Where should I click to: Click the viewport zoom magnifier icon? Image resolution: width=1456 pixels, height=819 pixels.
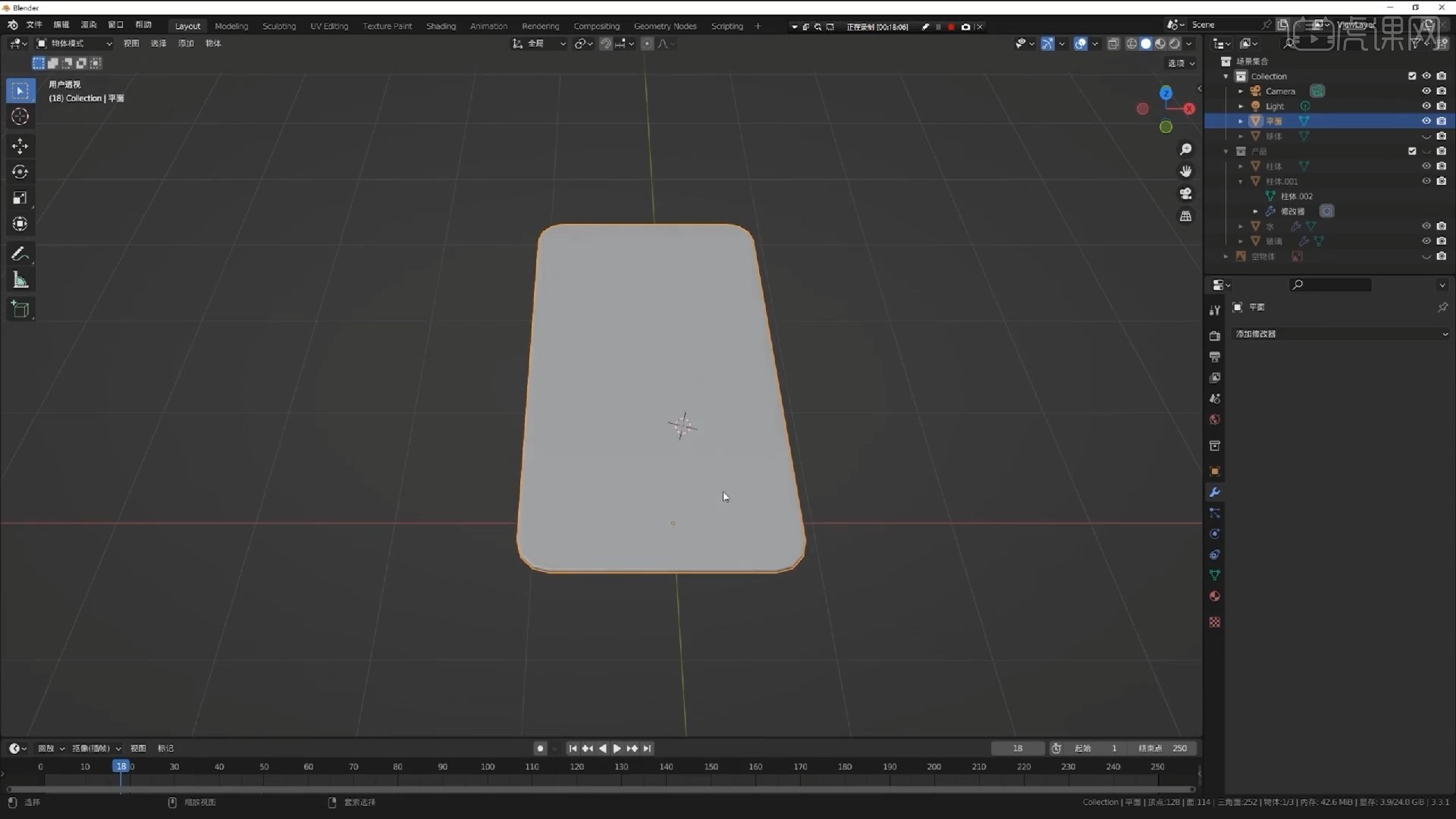(x=1186, y=149)
